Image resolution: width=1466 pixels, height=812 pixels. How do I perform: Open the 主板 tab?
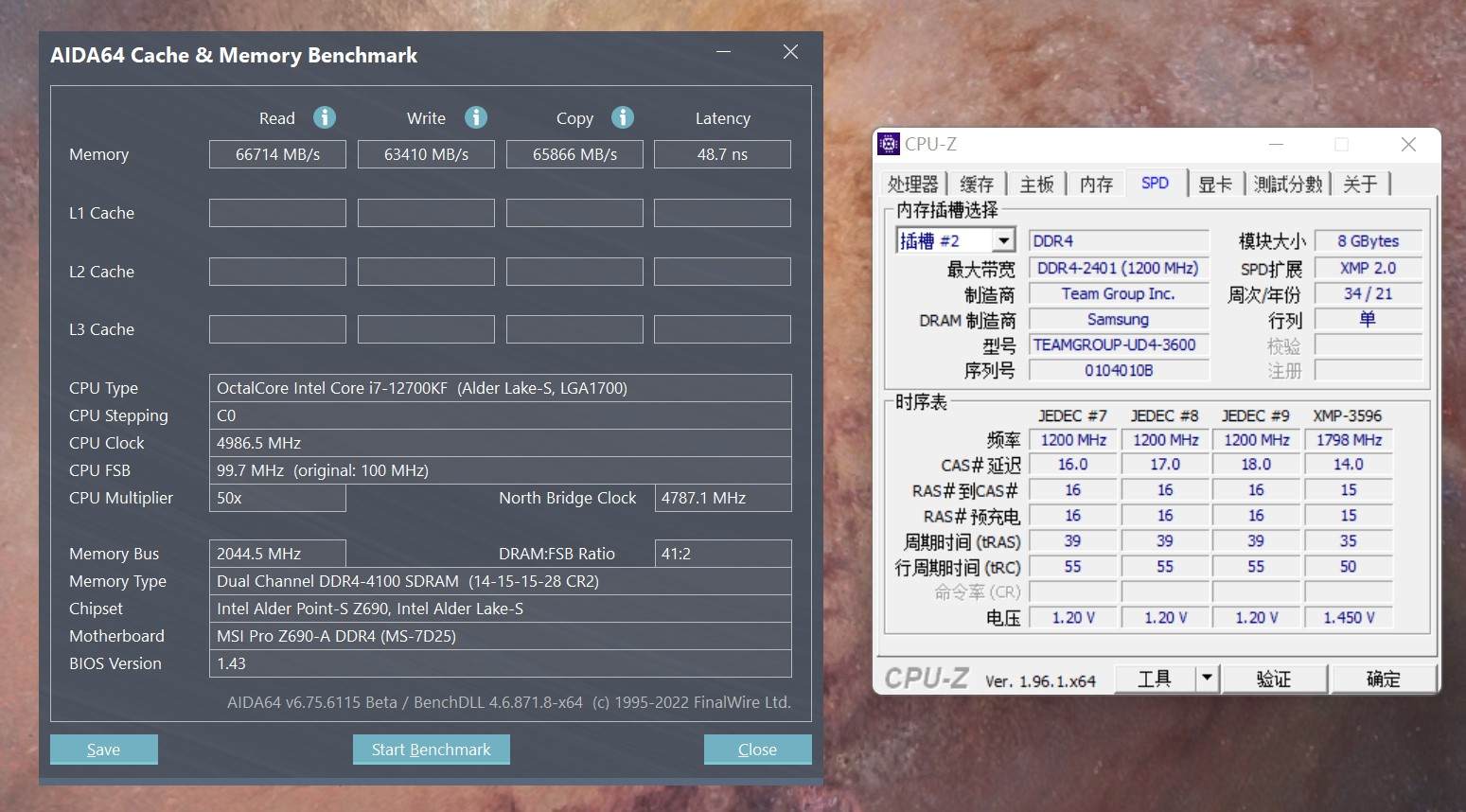[x=1036, y=184]
